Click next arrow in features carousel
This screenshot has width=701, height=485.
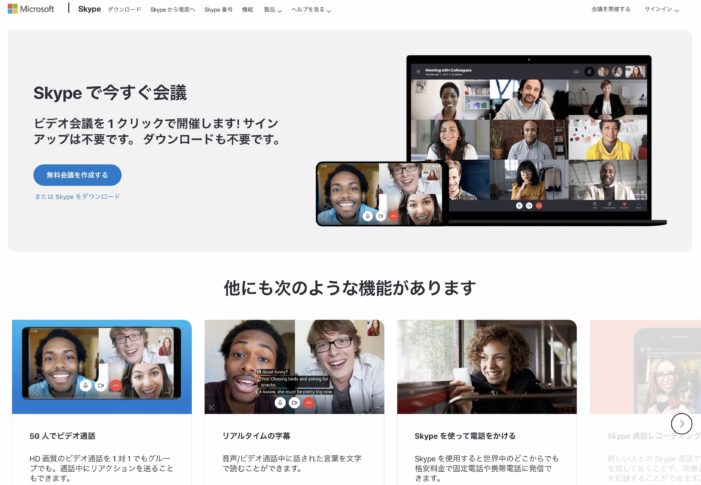tap(681, 423)
